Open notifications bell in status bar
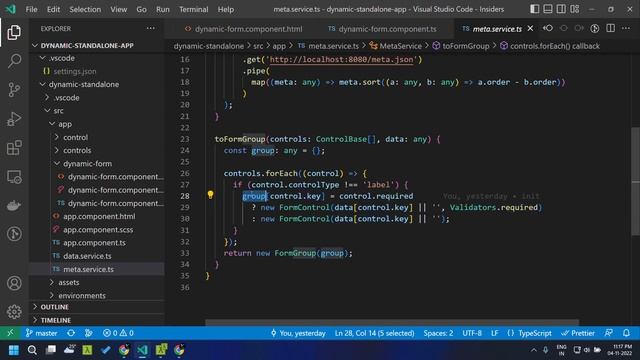Screen dimensions: 640x360 [x=627, y=333]
